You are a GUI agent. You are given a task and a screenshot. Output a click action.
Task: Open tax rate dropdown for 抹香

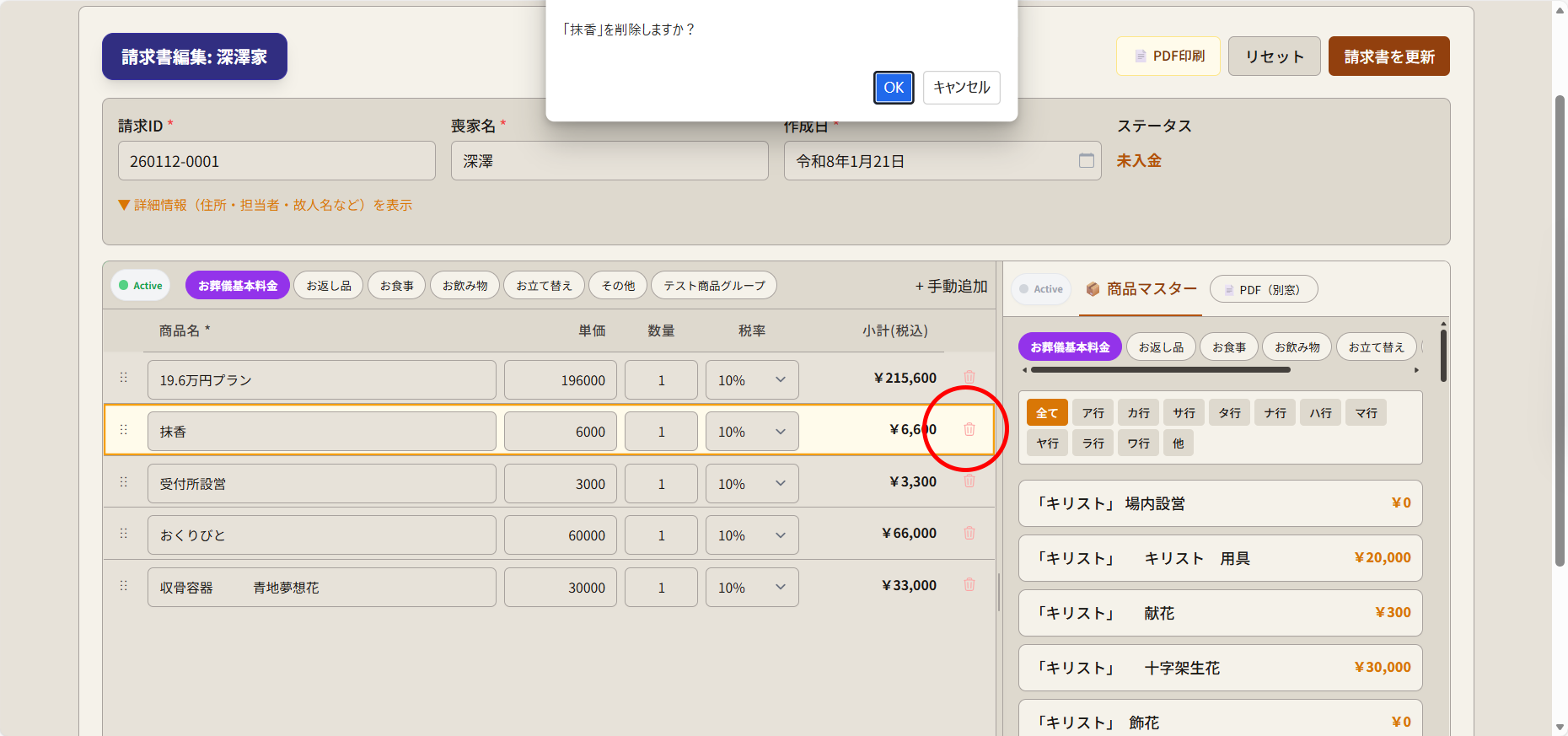click(751, 432)
